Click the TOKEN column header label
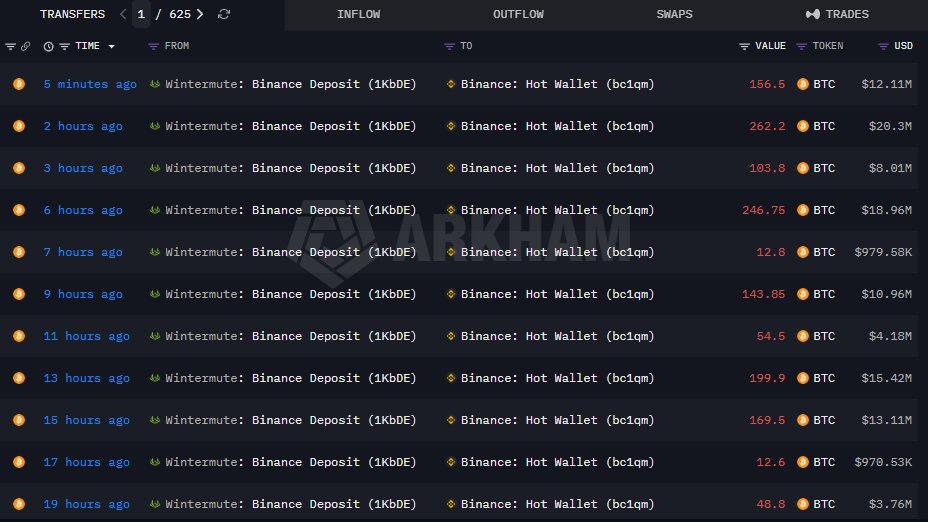 coord(828,46)
